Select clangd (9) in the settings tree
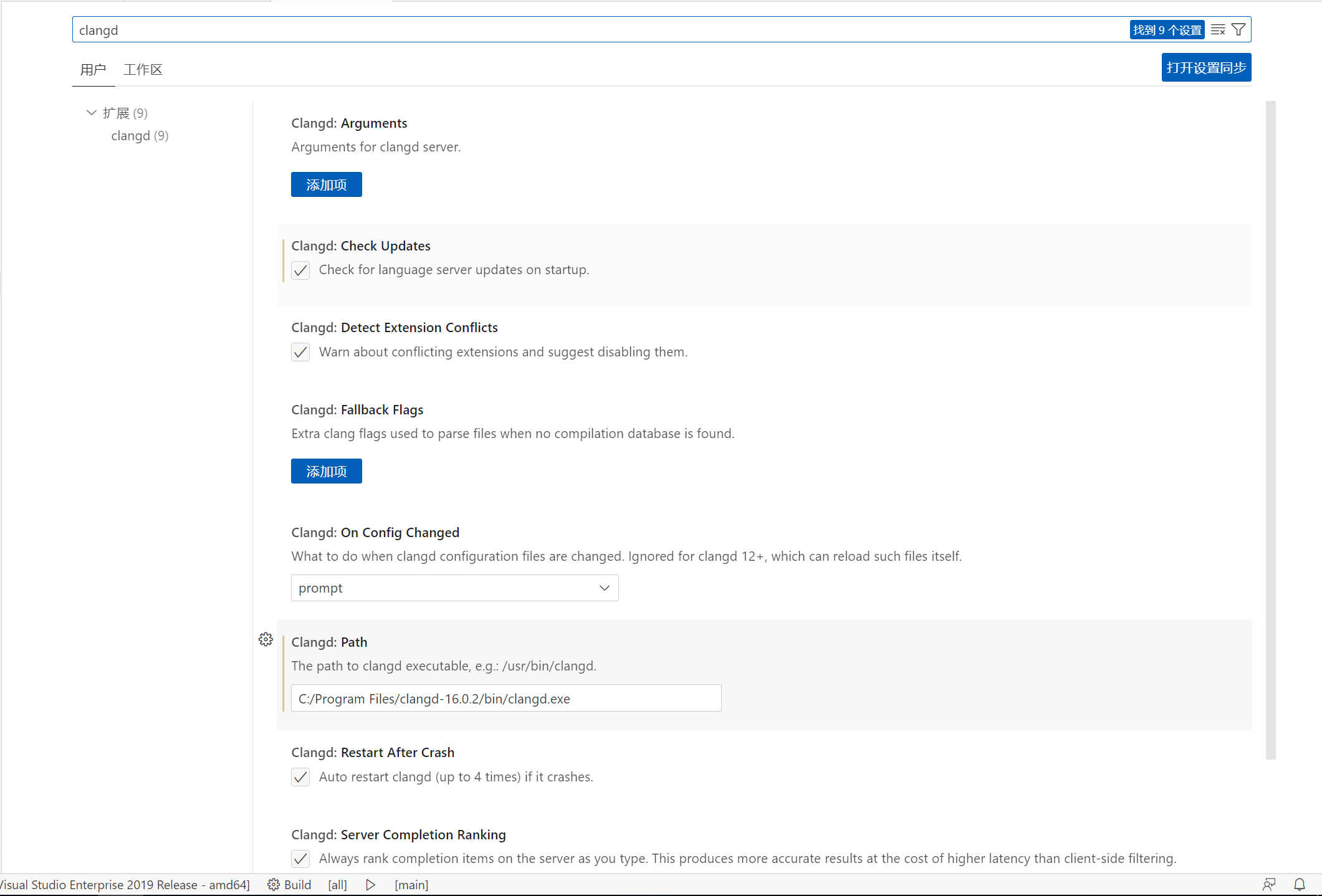1322x896 pixels. [140, 136]
